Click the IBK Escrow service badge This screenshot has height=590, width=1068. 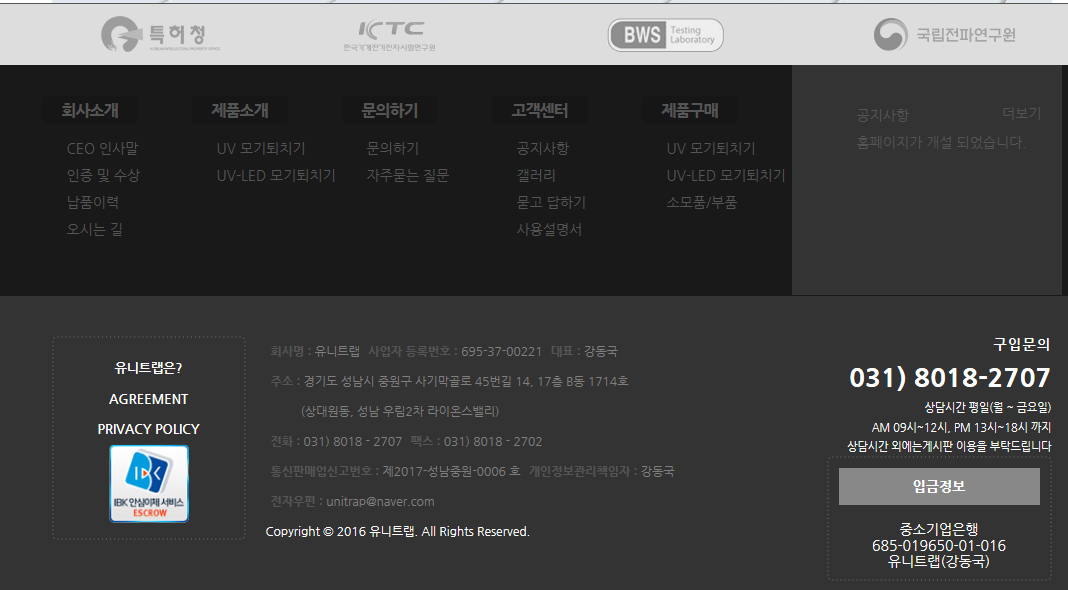(x=149, y=484)
